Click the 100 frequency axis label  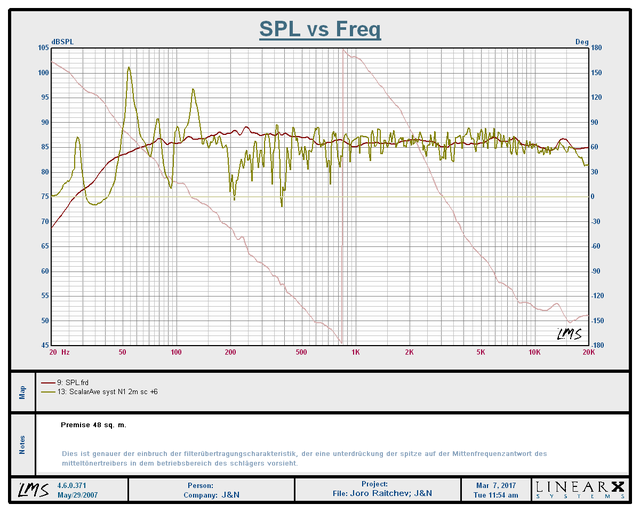pyautogui.click(x=176, y=352)
